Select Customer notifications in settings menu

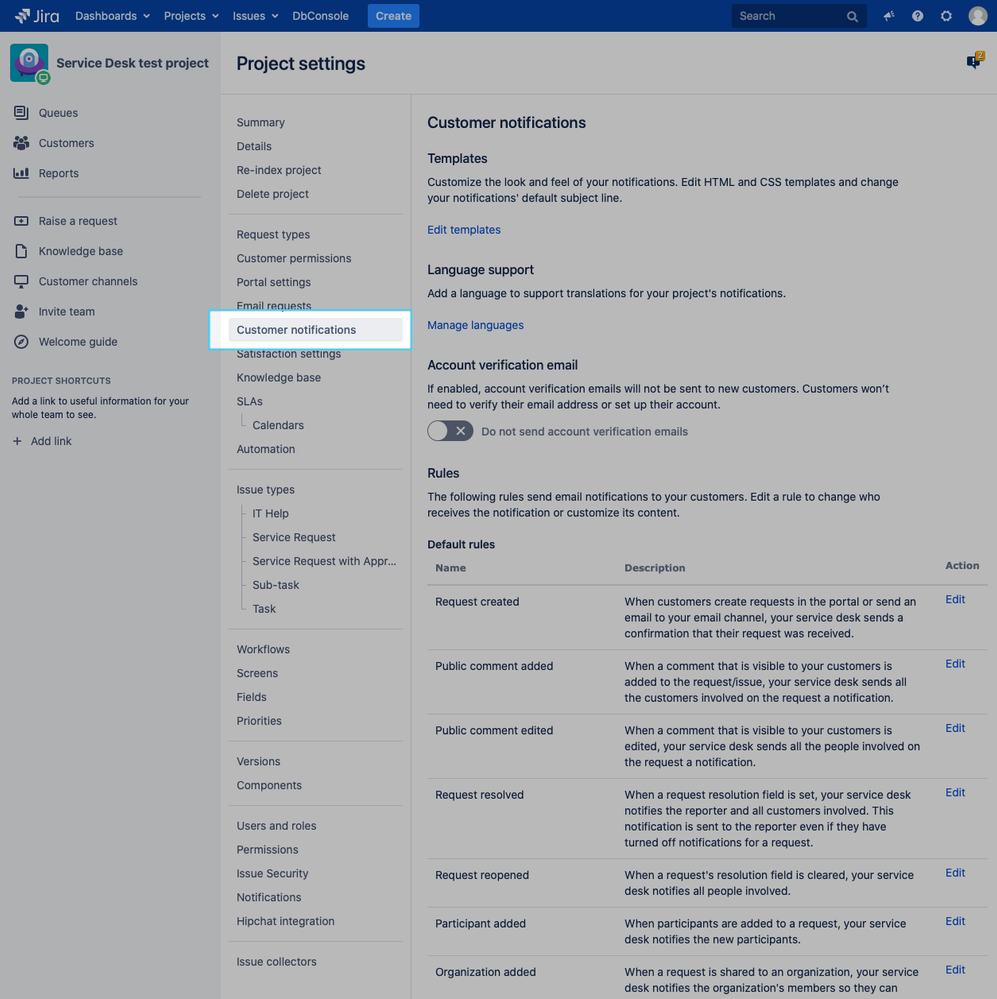coord(315,330)
